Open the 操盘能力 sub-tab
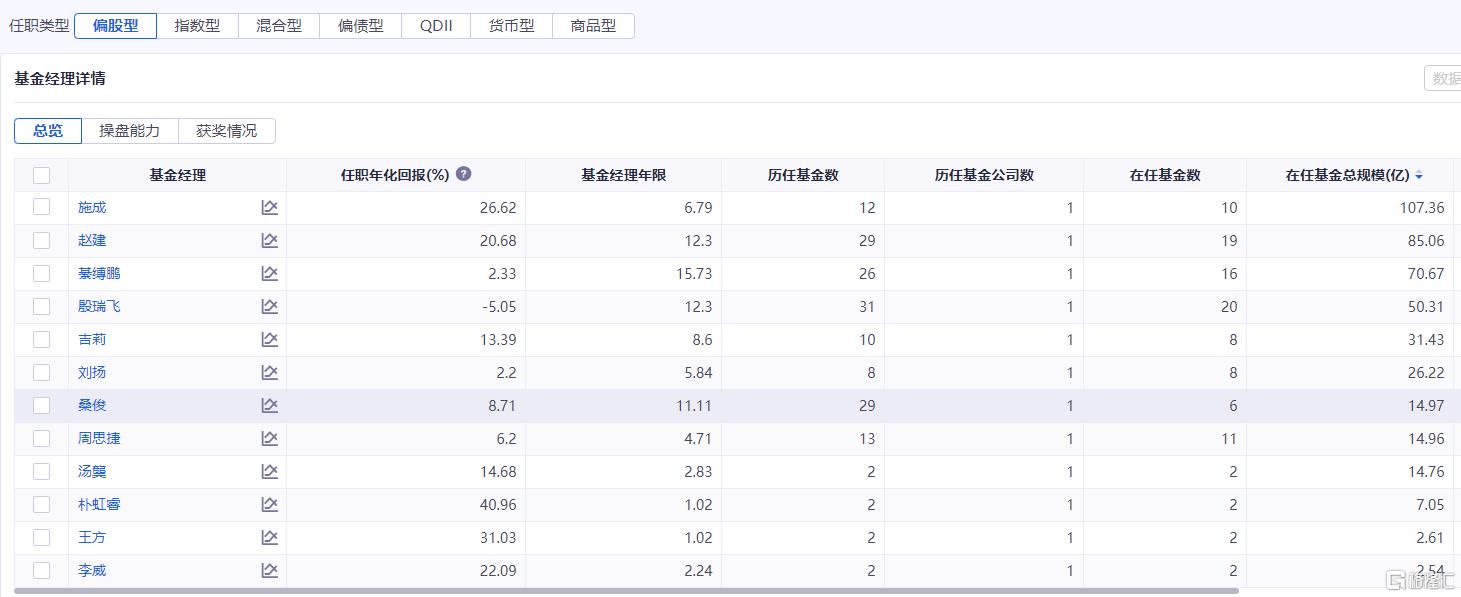 [x=130, y=131]
